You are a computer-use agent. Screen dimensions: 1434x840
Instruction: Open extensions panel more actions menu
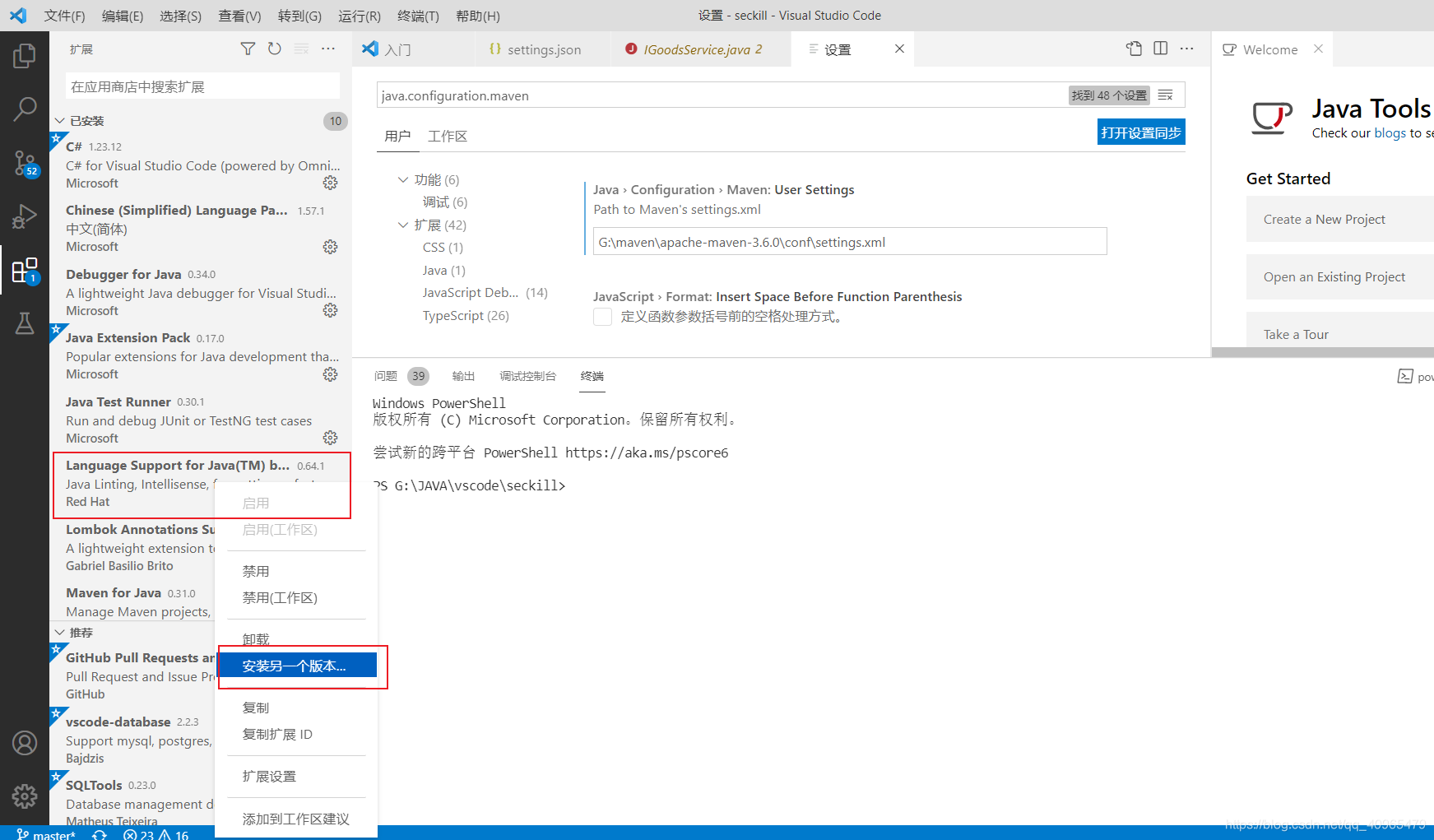pyautogui.click(x=328, y=49)
